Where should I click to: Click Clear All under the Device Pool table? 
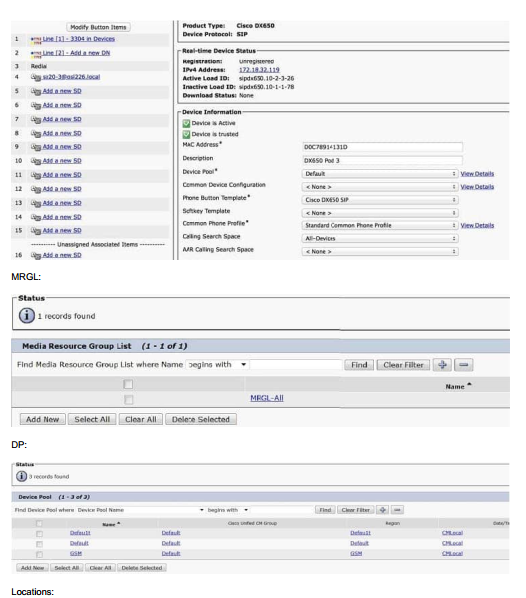[x=100, y=568]
